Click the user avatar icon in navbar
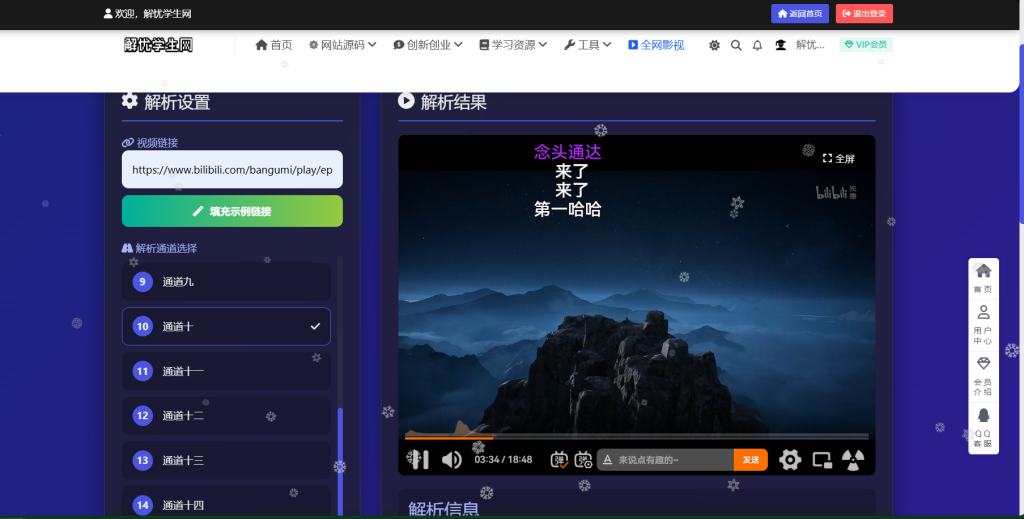Screen dimensions: 1024x519 pyautogui.click(x=780, y=45)
